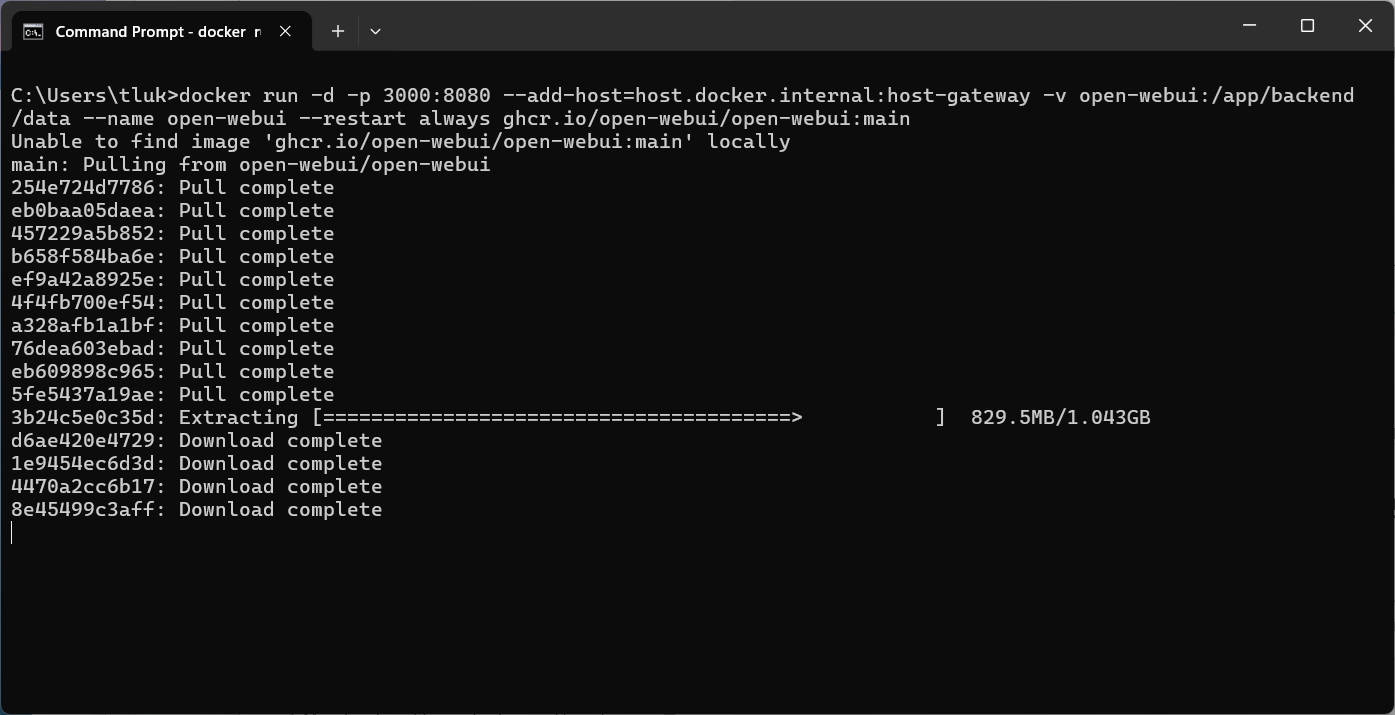Click the 'main: Pulling from open-webui/open-webui' line
Viewport: 1395px width, 715px height.
pyautogui.click(x=250, y=164)
